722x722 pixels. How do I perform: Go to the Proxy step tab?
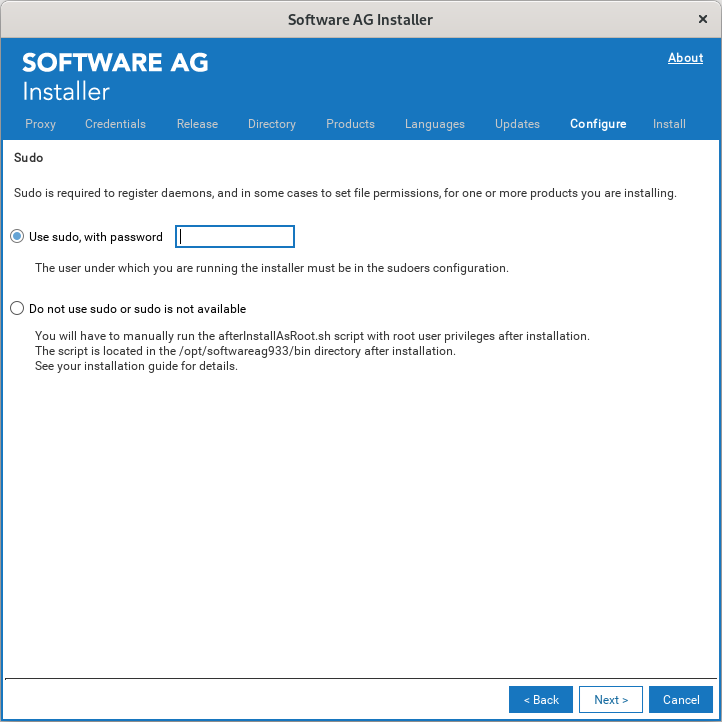(40, 124)
